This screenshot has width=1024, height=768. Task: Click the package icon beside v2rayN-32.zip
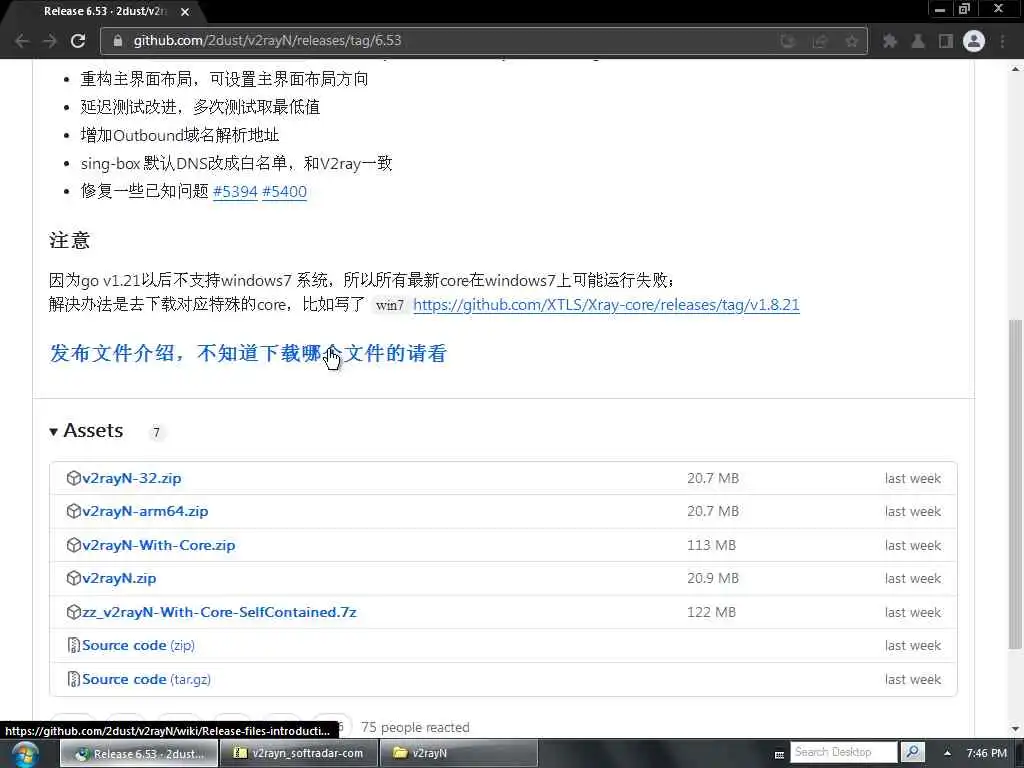point(73,478)
